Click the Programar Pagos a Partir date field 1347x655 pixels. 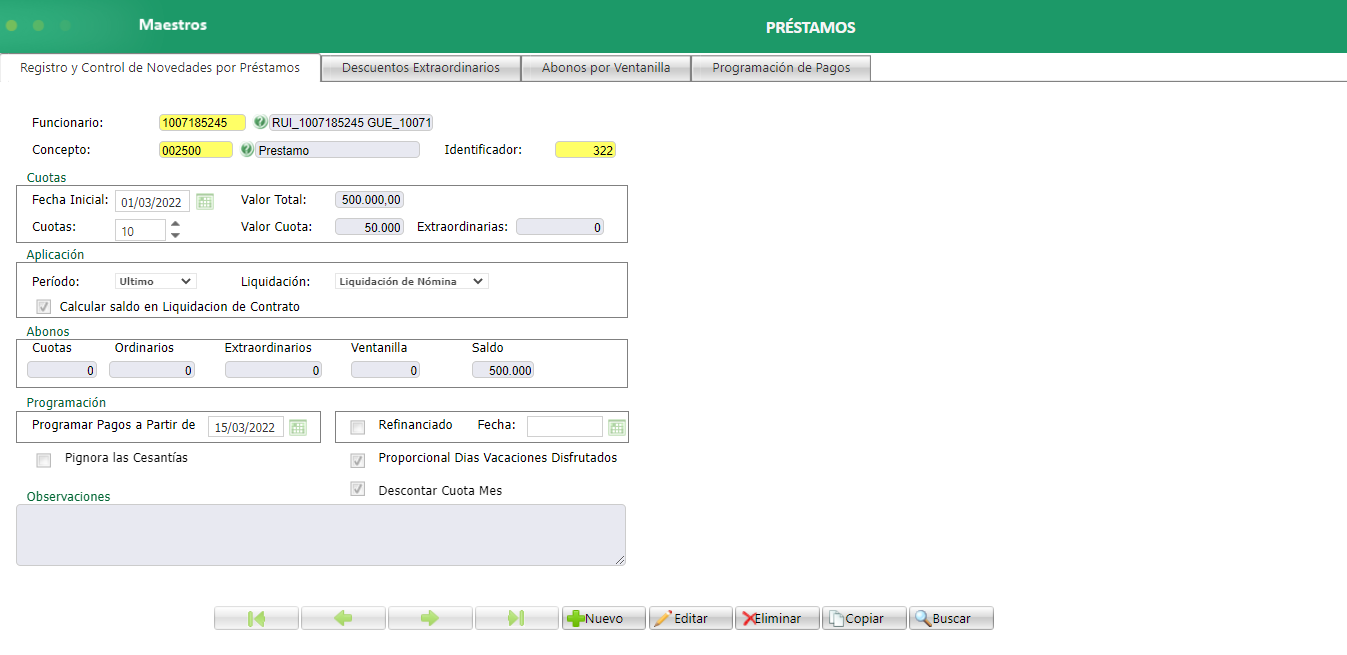246,427
